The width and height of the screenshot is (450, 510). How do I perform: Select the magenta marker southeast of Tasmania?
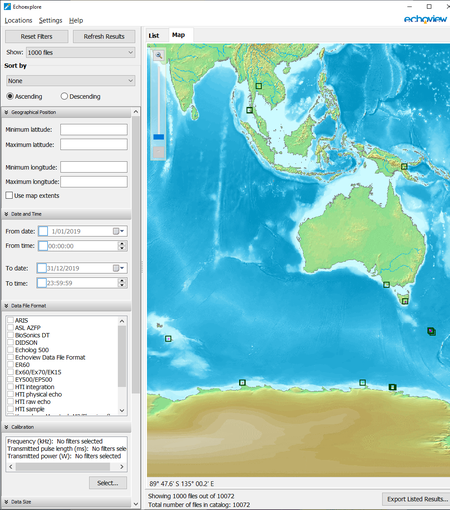(x=431, y=331)
